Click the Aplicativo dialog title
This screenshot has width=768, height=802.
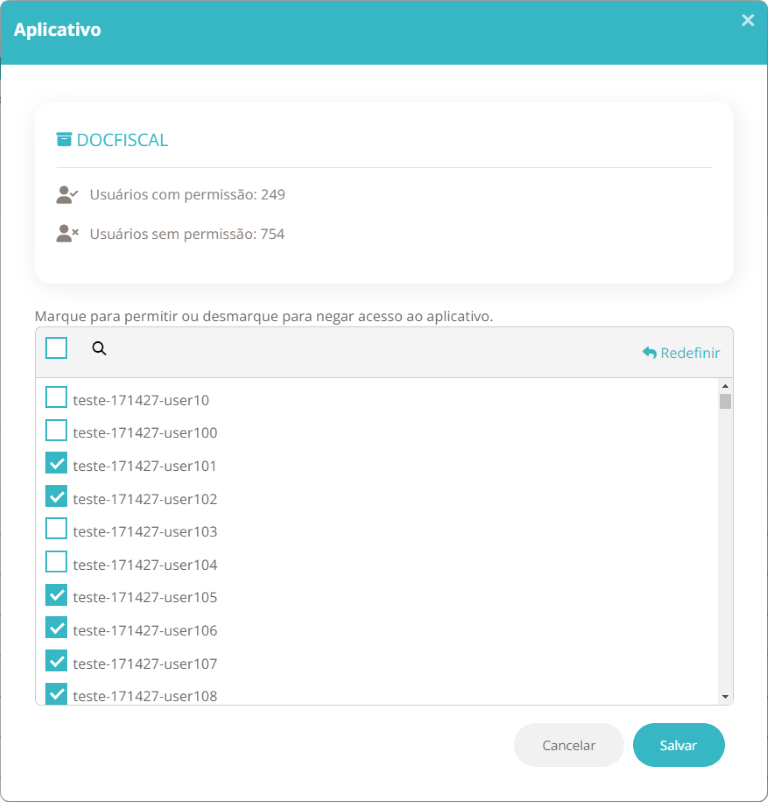(x=57, y=30)
